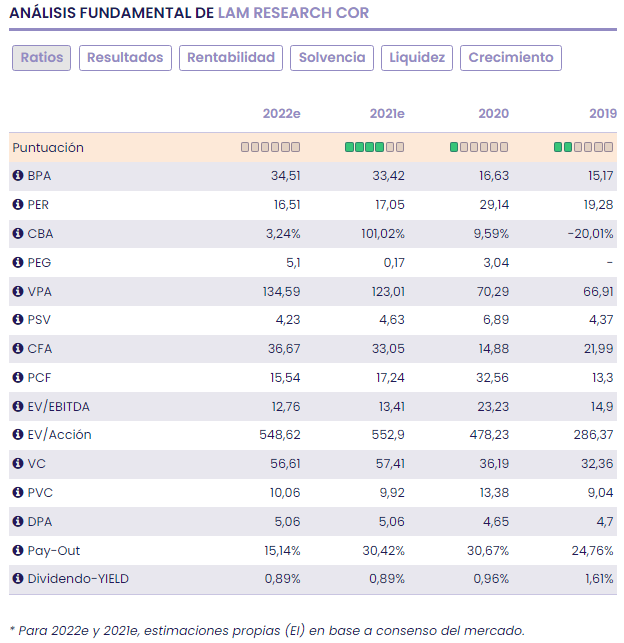Image resolution: width=624 pixels, height=643 pixels.
Task: Click the DPA info icon
Action: tap(18, 521)
